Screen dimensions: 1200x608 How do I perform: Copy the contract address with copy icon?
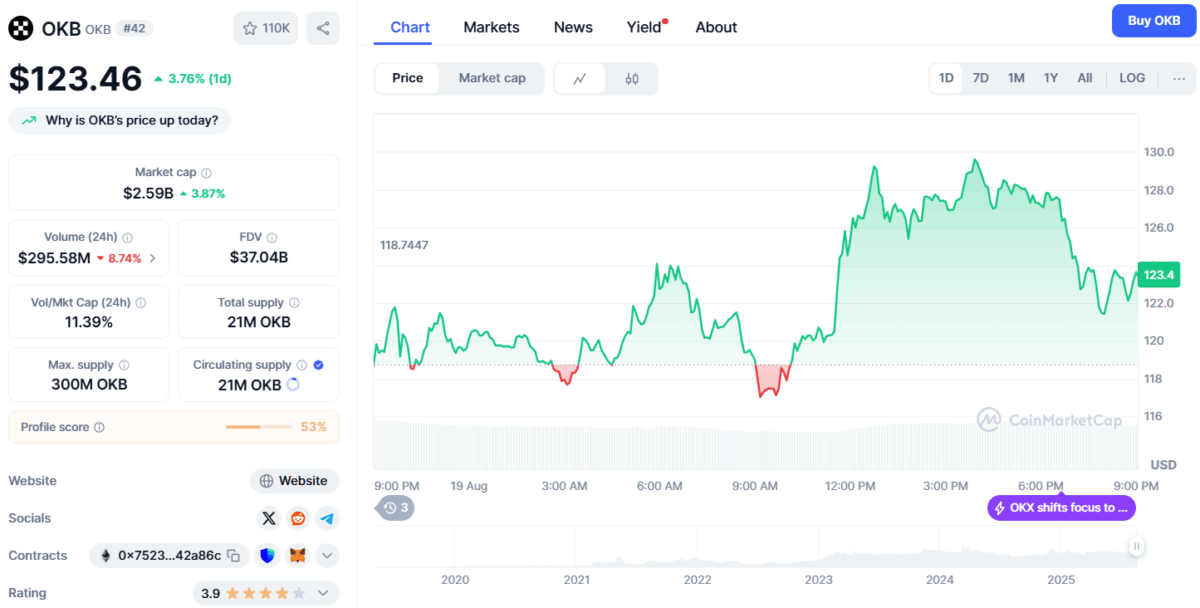click(x=233, y=556)
